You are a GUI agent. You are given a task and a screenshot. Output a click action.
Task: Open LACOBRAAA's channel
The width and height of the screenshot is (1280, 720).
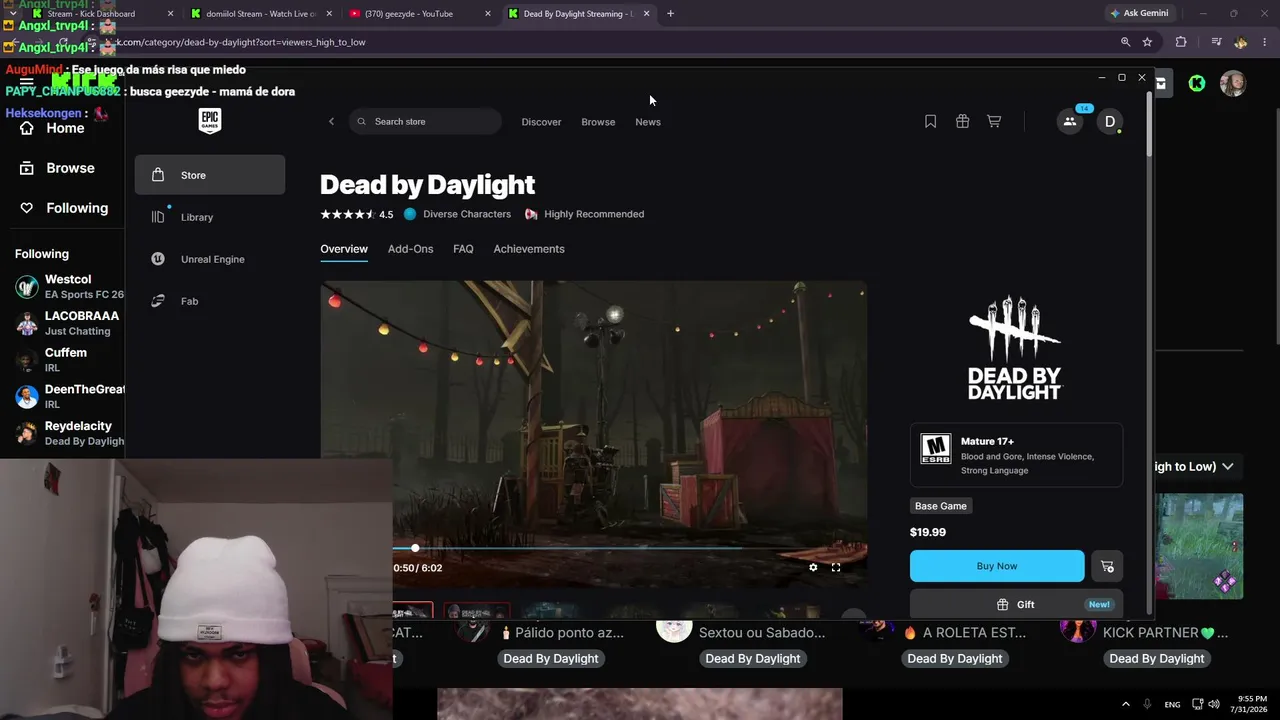pos(69,323)
